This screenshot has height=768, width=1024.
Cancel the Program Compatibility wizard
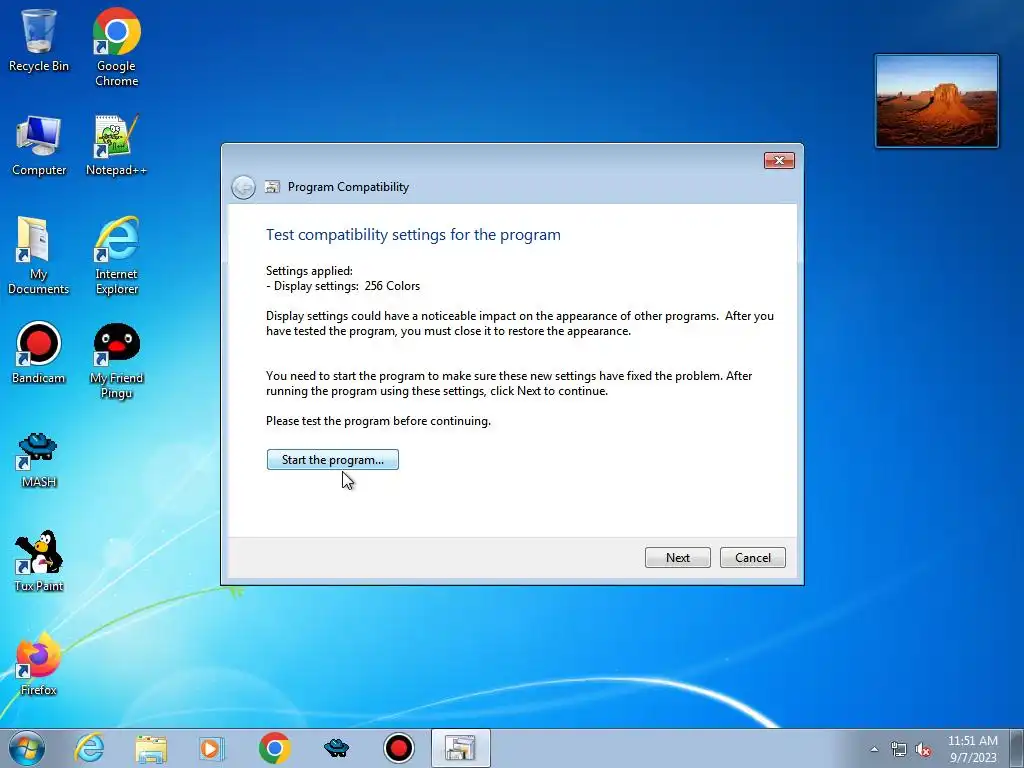coord(752,558)
